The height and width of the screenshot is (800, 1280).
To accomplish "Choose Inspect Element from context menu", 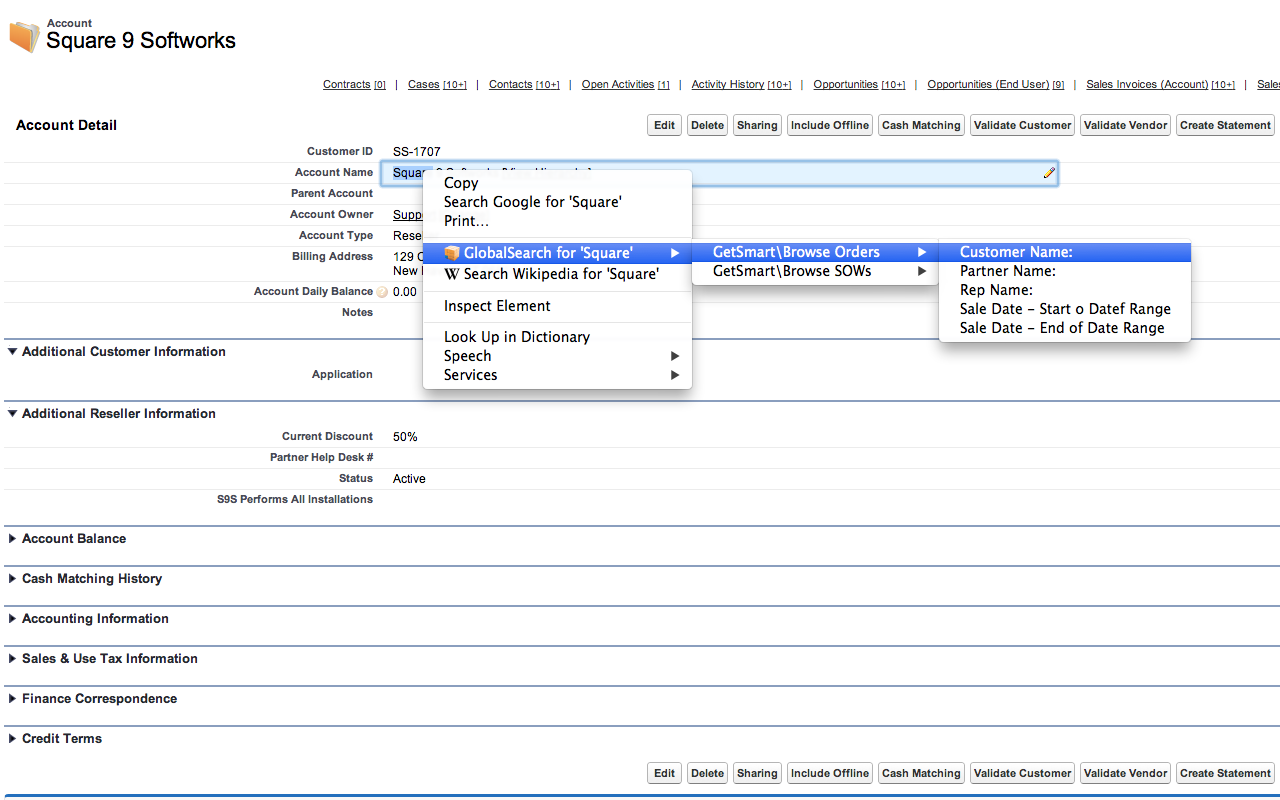I will tap(497, 306).
